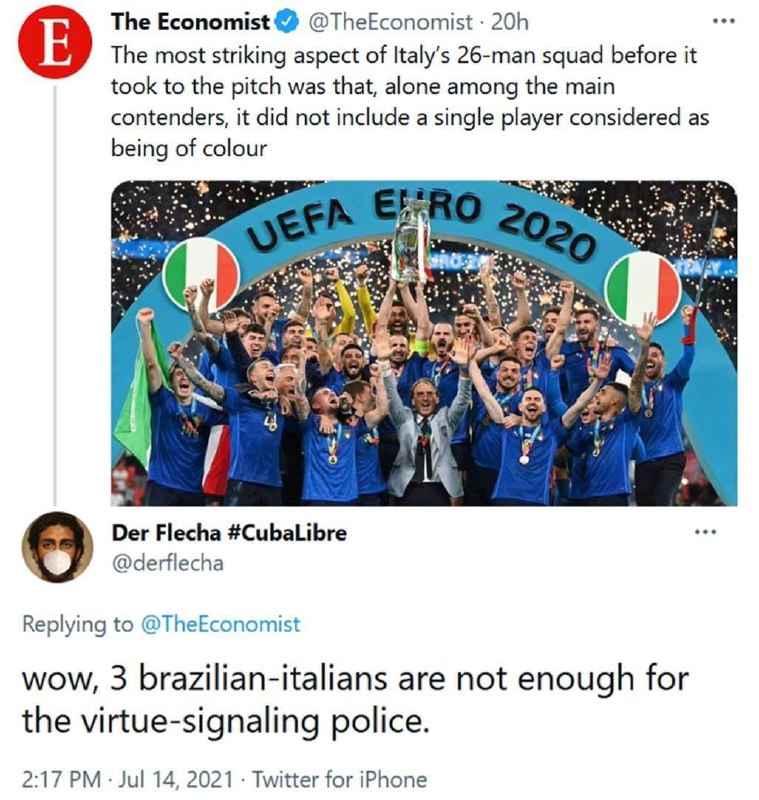Open the @derflecha handle
759x800 pixels.
tap(167, 563)
